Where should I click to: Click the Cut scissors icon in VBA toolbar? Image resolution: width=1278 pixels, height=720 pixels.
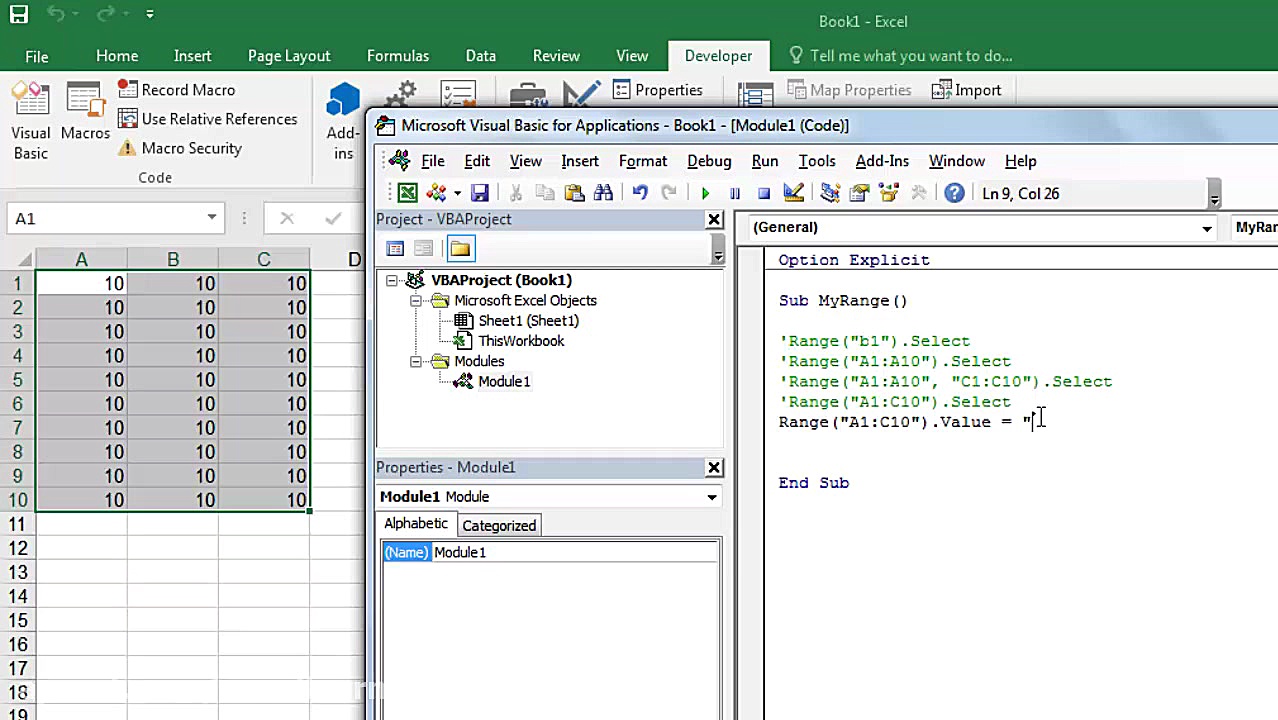[x=516, y=193]
